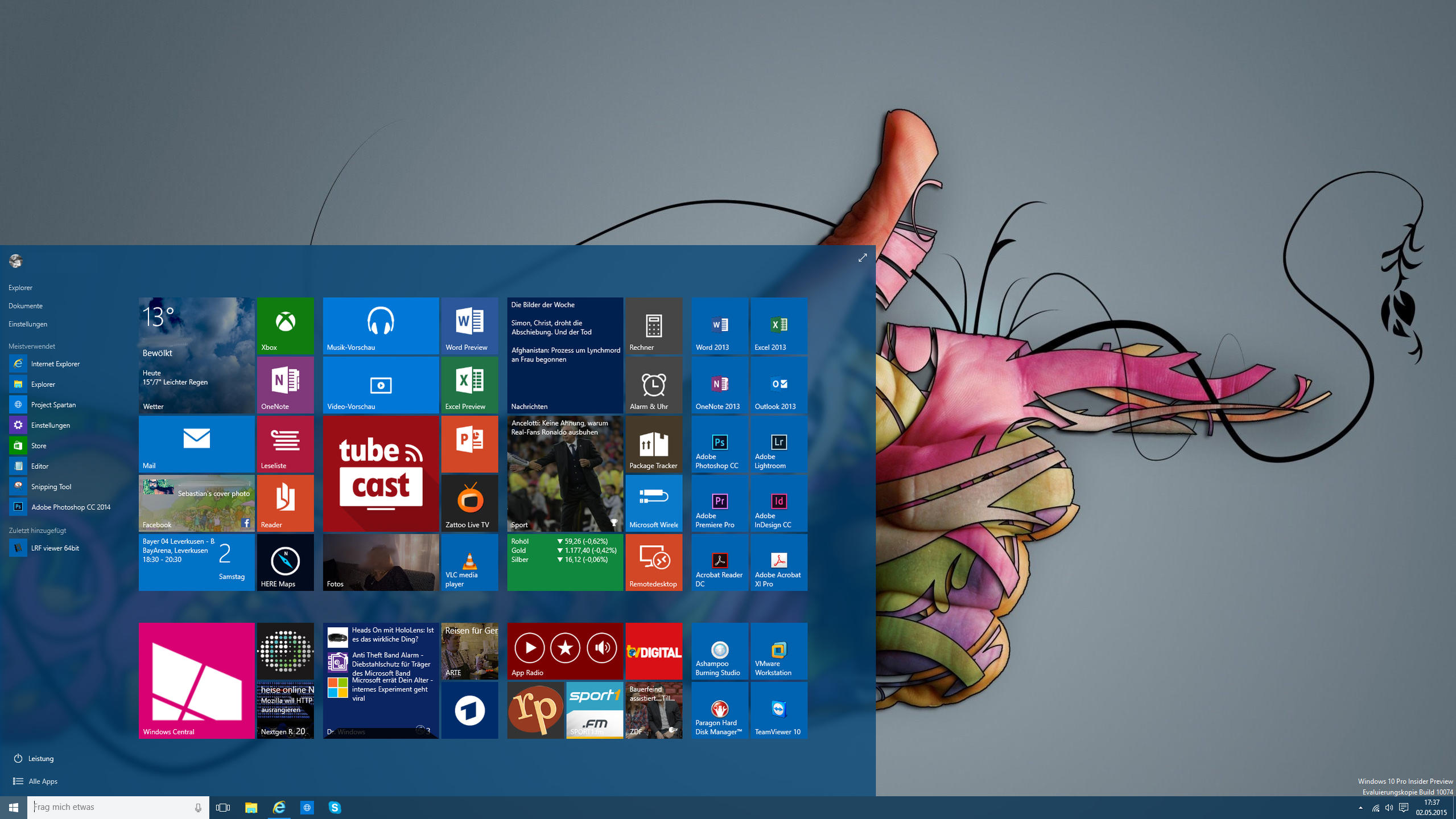Viewport: 1456px width, 819px height.
Task: Click the Skype taskbar icon
Action: tap(335, 807)
